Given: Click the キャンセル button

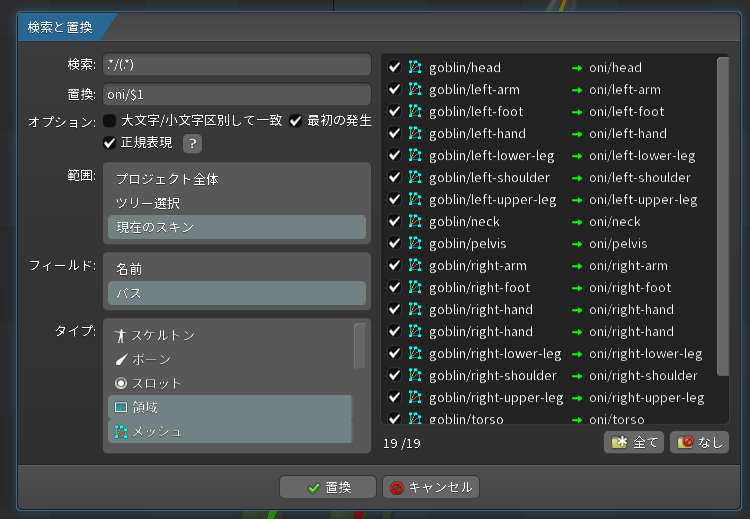Looking at the screenshot, I should (x=431, y=487).
